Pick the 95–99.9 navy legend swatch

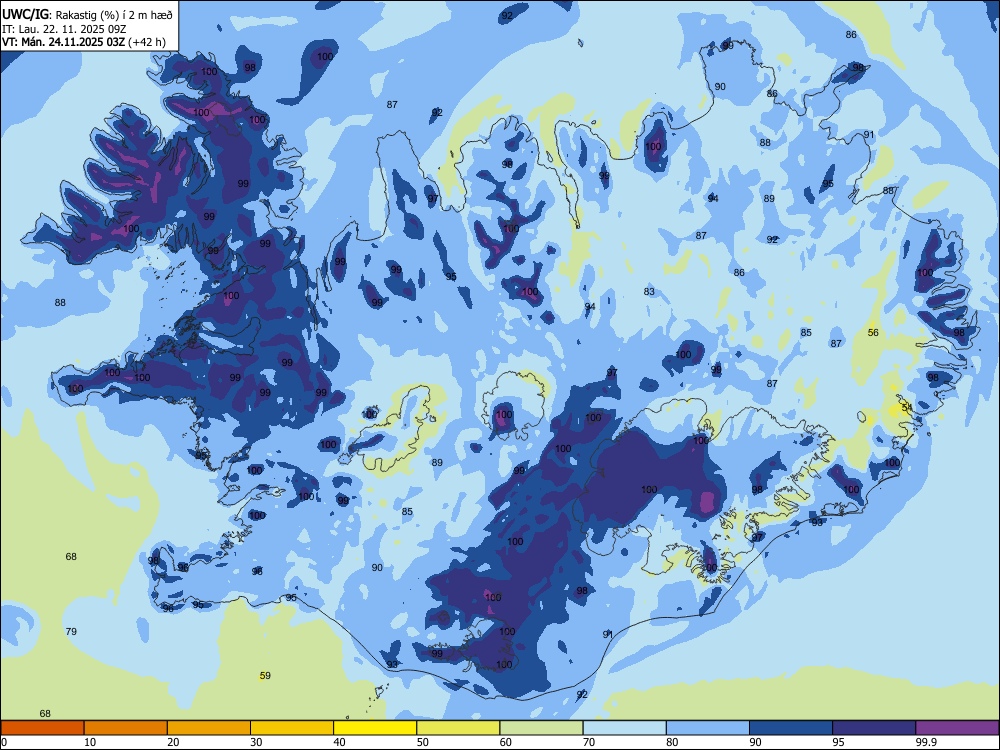(x=874, y=728)
